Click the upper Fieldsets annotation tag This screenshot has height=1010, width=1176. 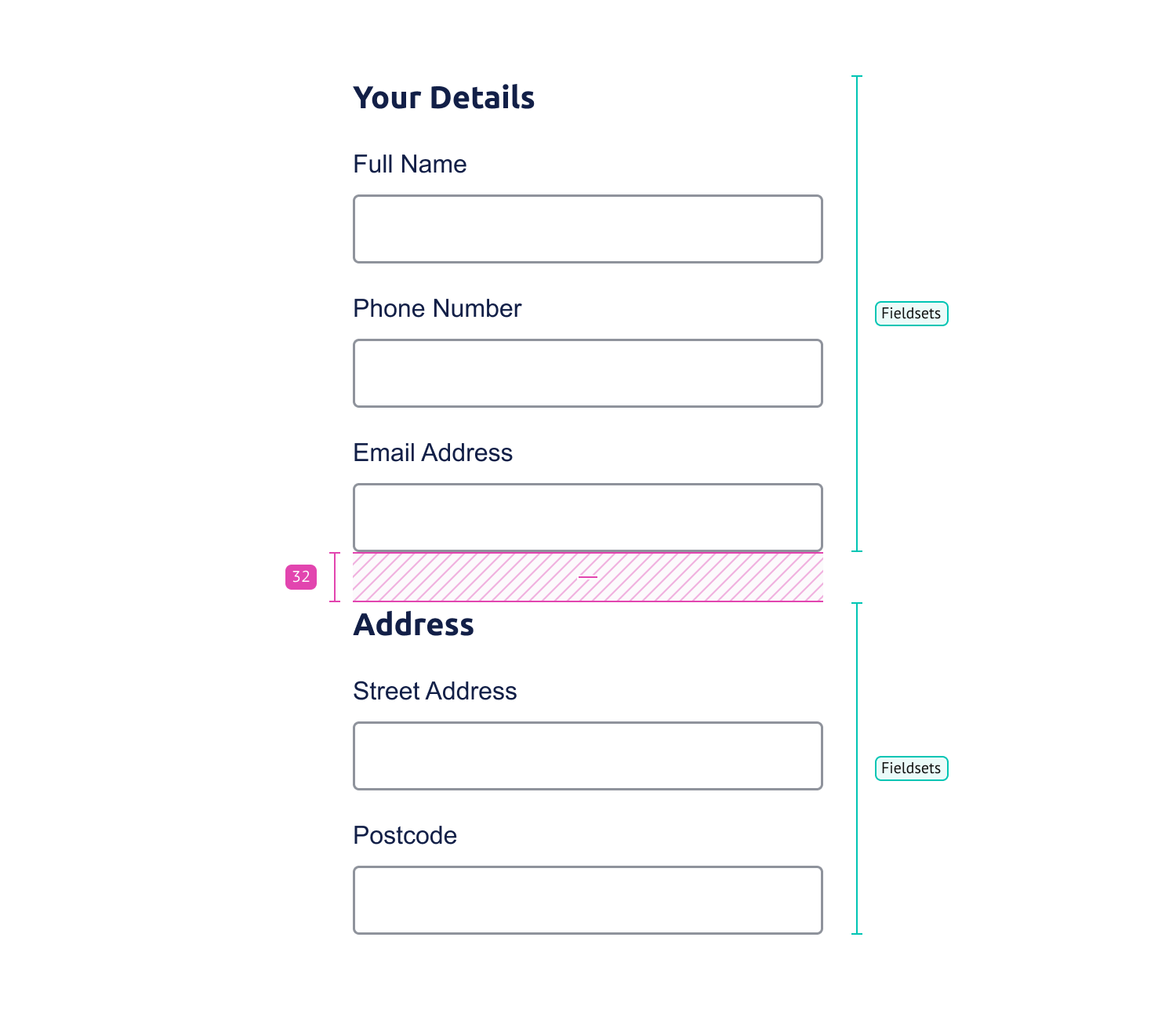click(x=911, y=314)
